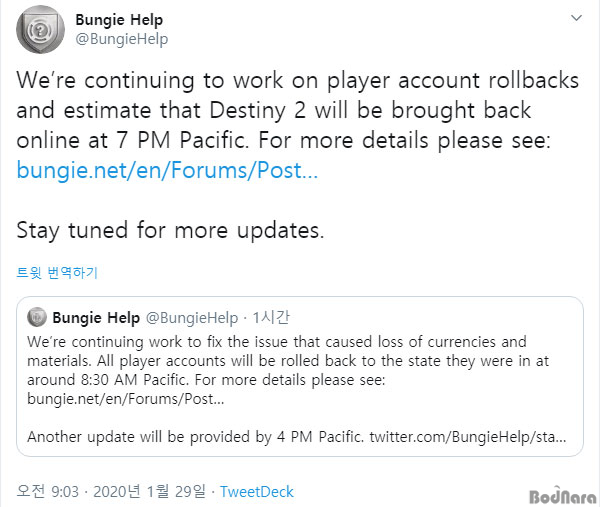
Task: Open the blue bungie.net forum post link
Action: (x=167, y=170)
